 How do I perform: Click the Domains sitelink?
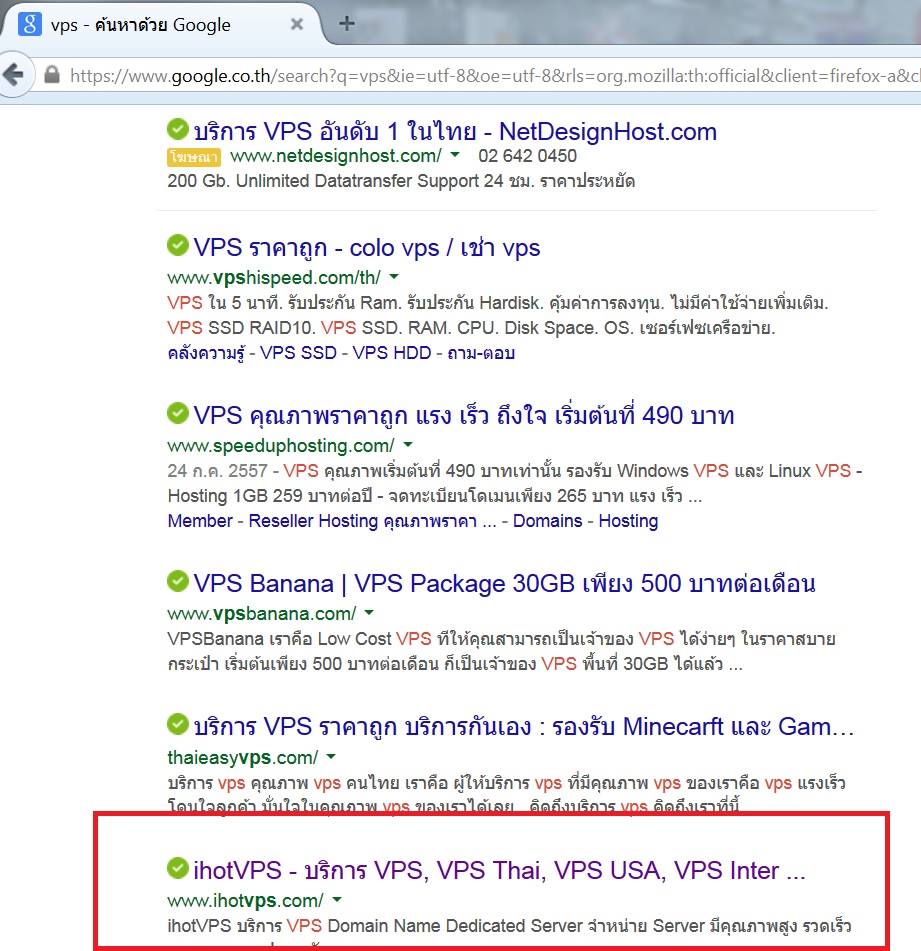548,521
